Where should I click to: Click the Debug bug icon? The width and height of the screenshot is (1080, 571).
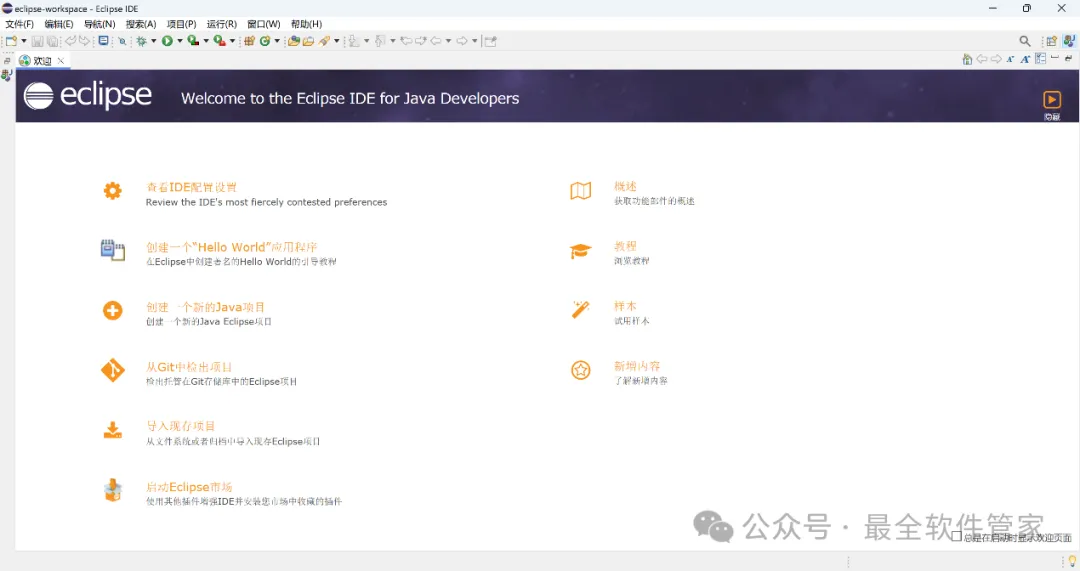point(141,41)
